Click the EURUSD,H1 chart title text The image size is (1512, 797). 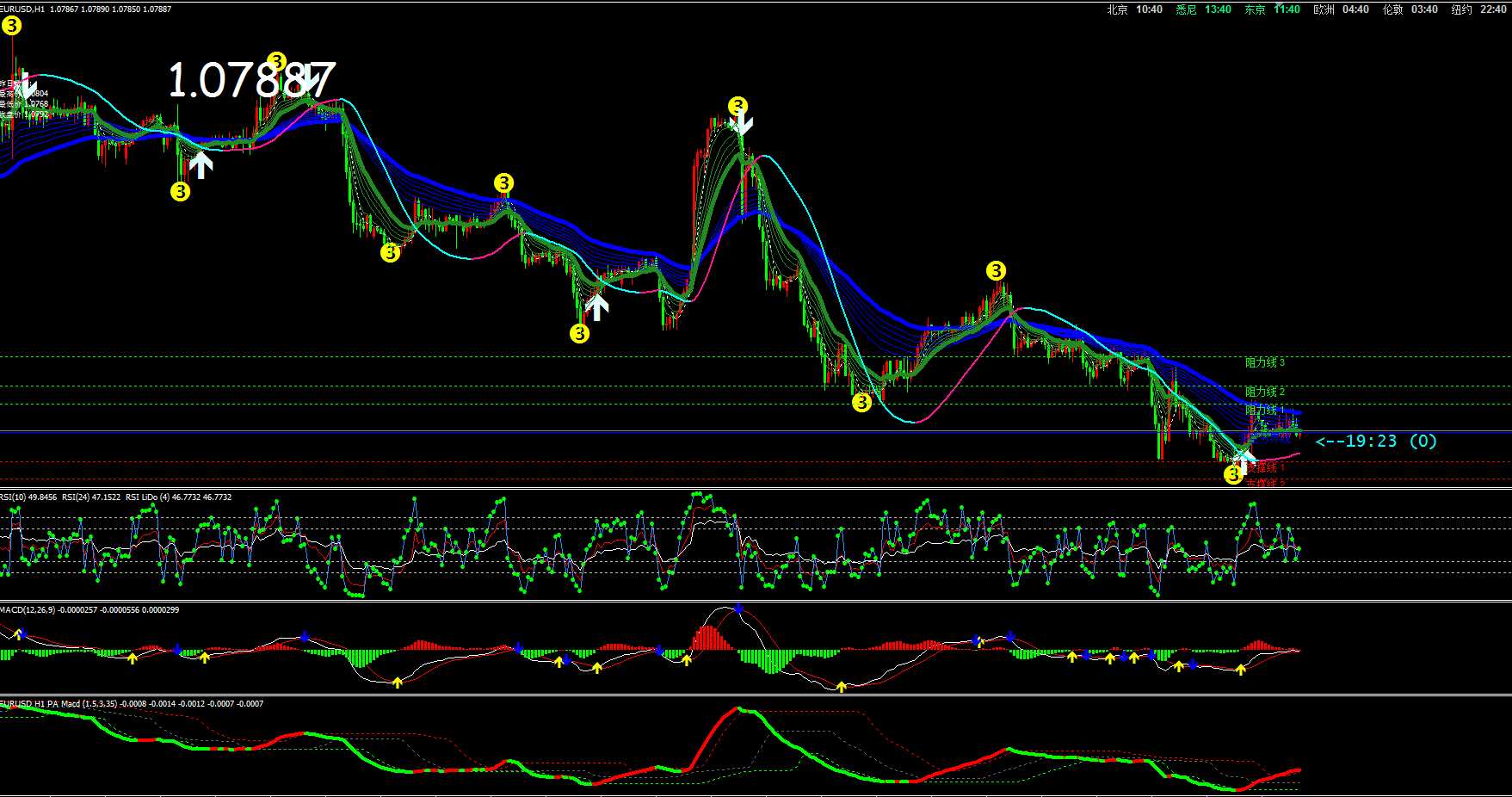[x=23, y=9]
